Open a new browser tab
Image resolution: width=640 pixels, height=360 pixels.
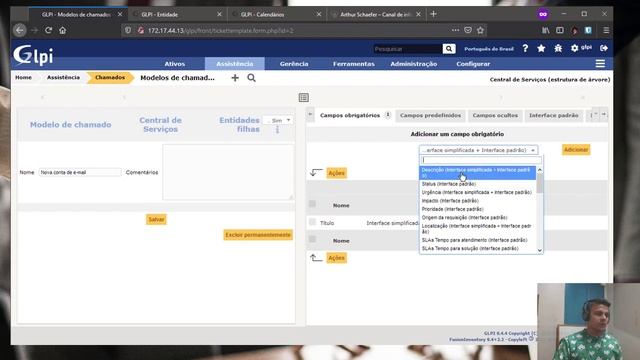point(433,14)
